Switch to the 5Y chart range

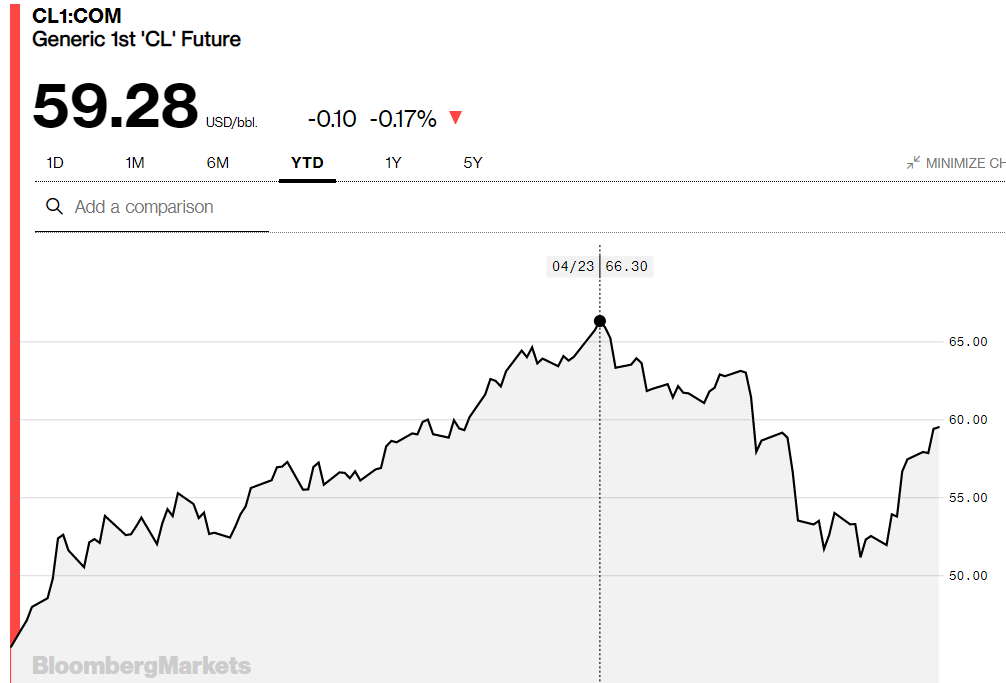coord(473,163)
